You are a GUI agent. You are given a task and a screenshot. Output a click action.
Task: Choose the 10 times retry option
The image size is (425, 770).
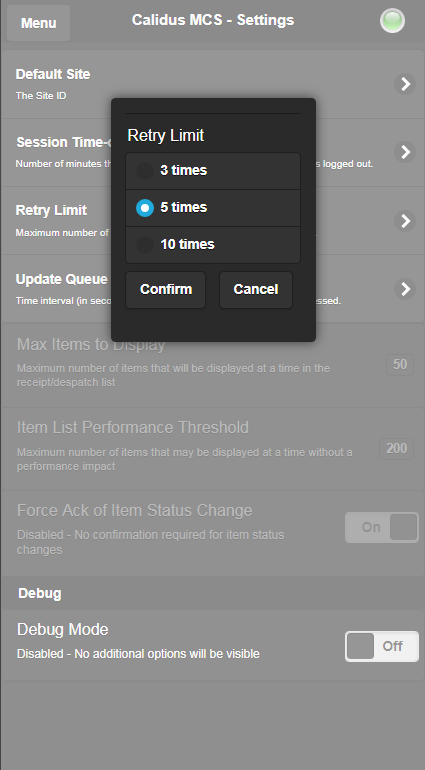pyautogui.click(x=213, y=245)
